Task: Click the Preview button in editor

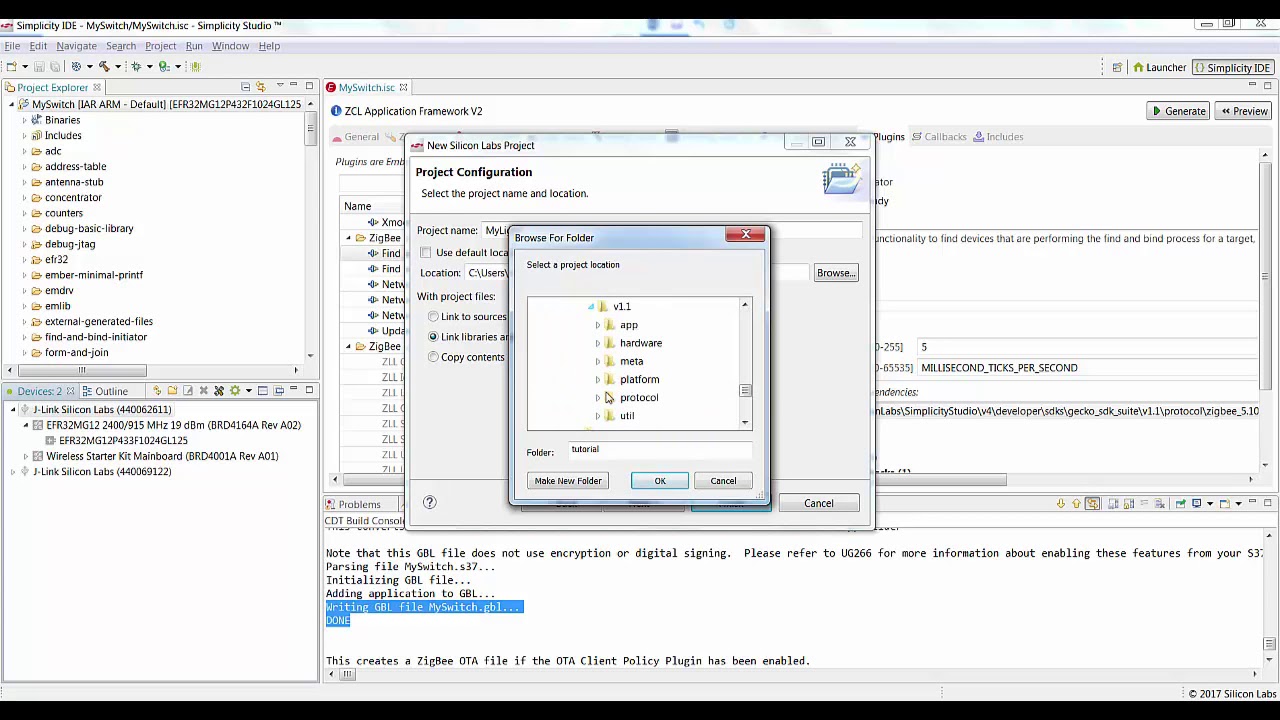Action: point(1243,111)
